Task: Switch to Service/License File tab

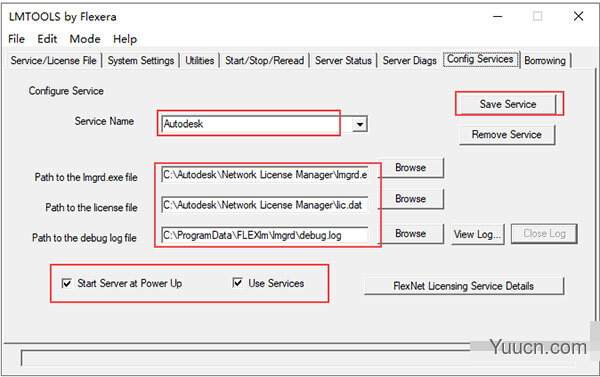Action: pos(54,60)
